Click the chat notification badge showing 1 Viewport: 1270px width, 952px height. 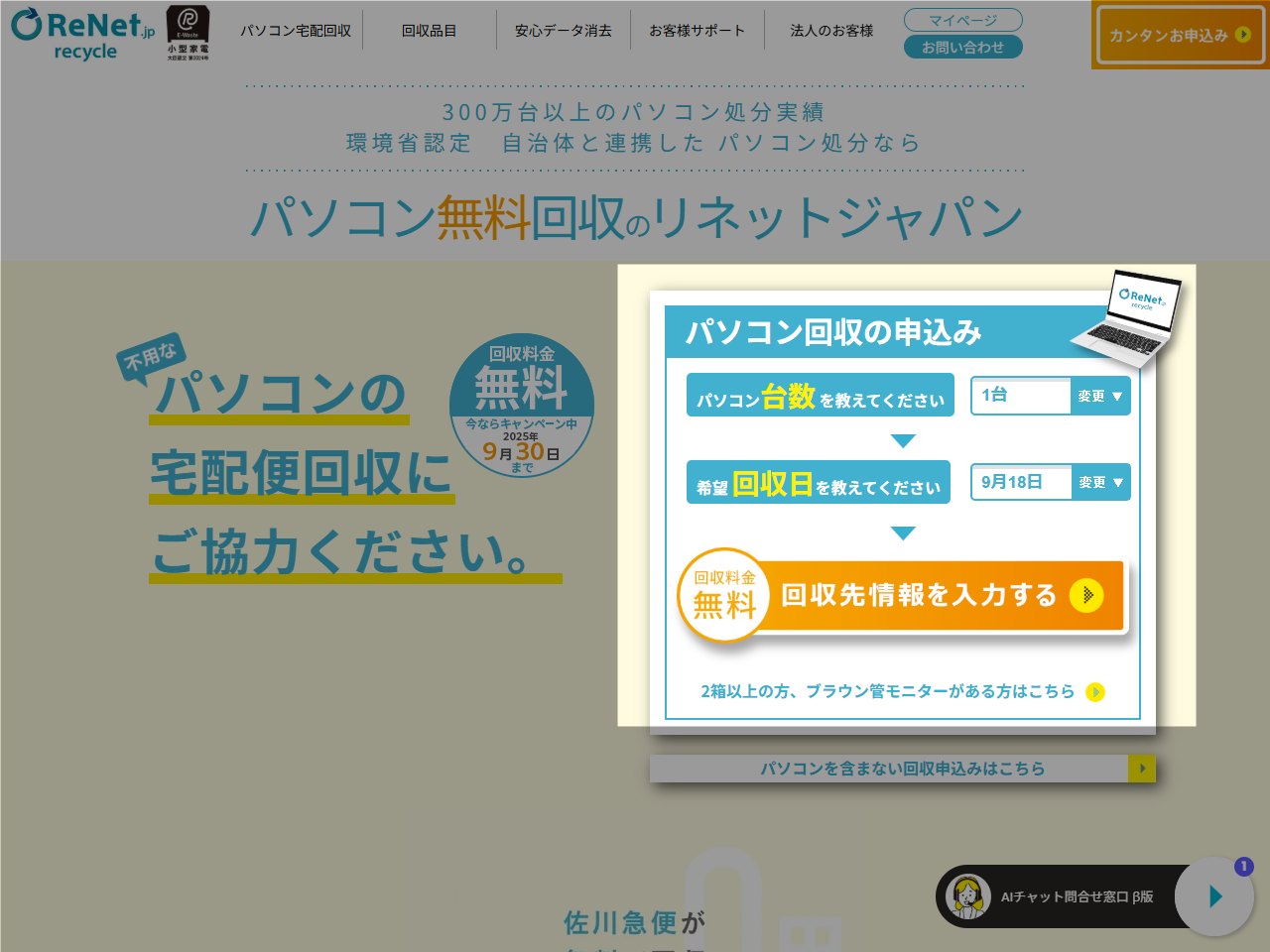(x=1242, y=866)
